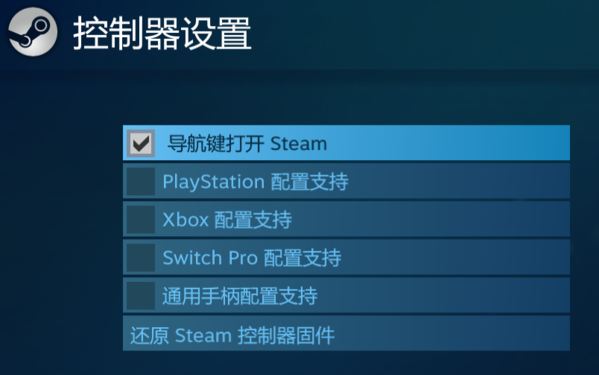The width and height of the screenshot is (599, 375).
Task: Click the 通用手柄配置支持 label text
Action: click(240, 296)
